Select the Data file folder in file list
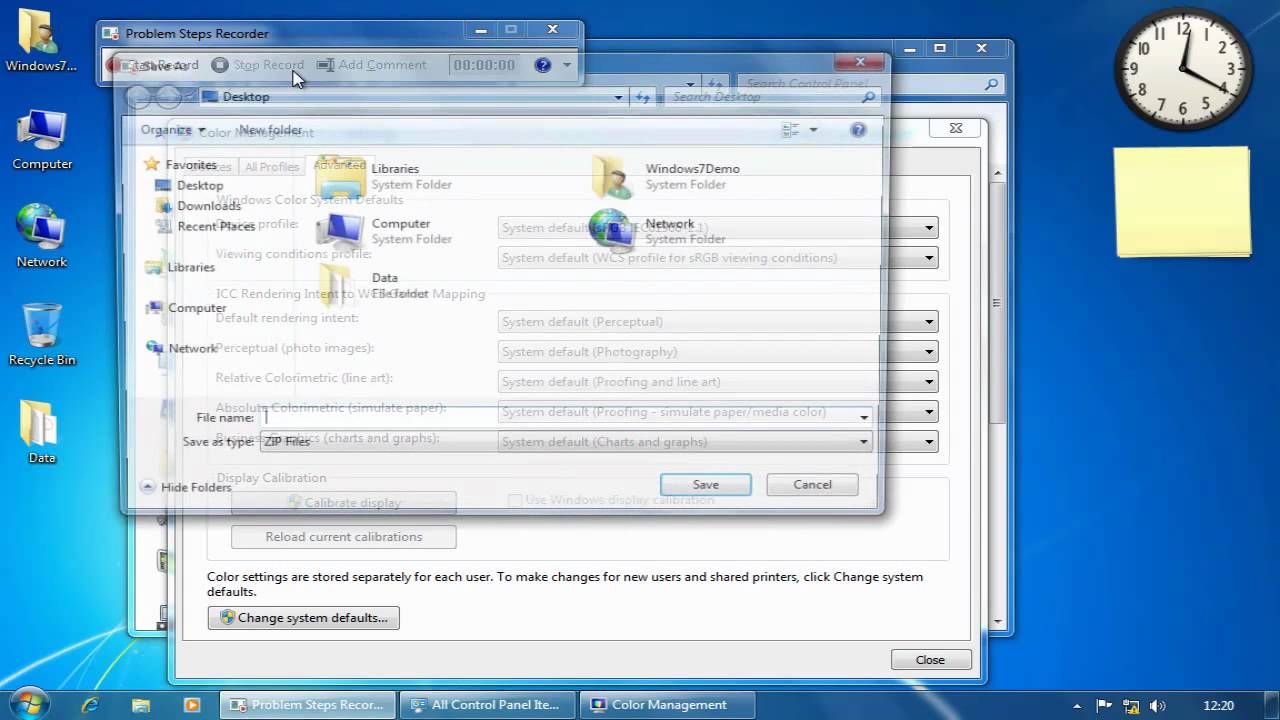Image resolution: width=1280 pixels, height=720 pixels. [374, 285]
